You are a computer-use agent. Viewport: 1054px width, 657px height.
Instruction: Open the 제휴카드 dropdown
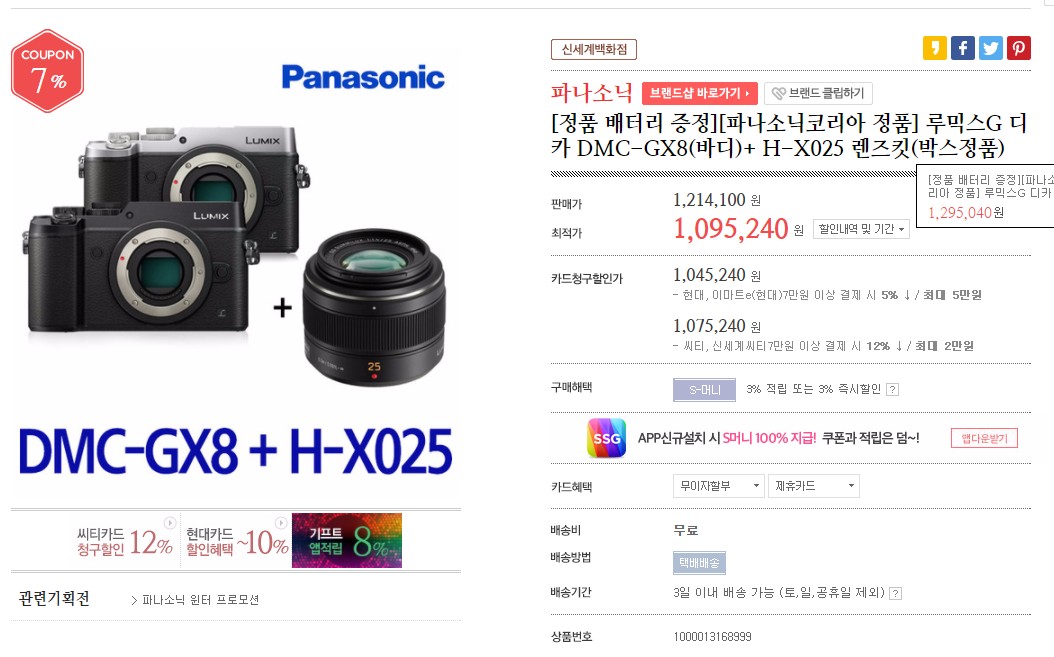coord(814,486)
